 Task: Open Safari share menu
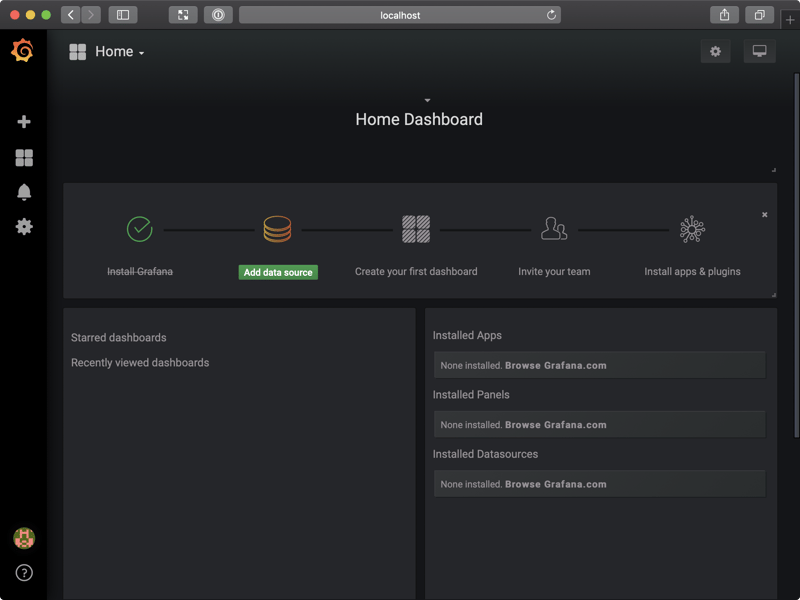724,15
